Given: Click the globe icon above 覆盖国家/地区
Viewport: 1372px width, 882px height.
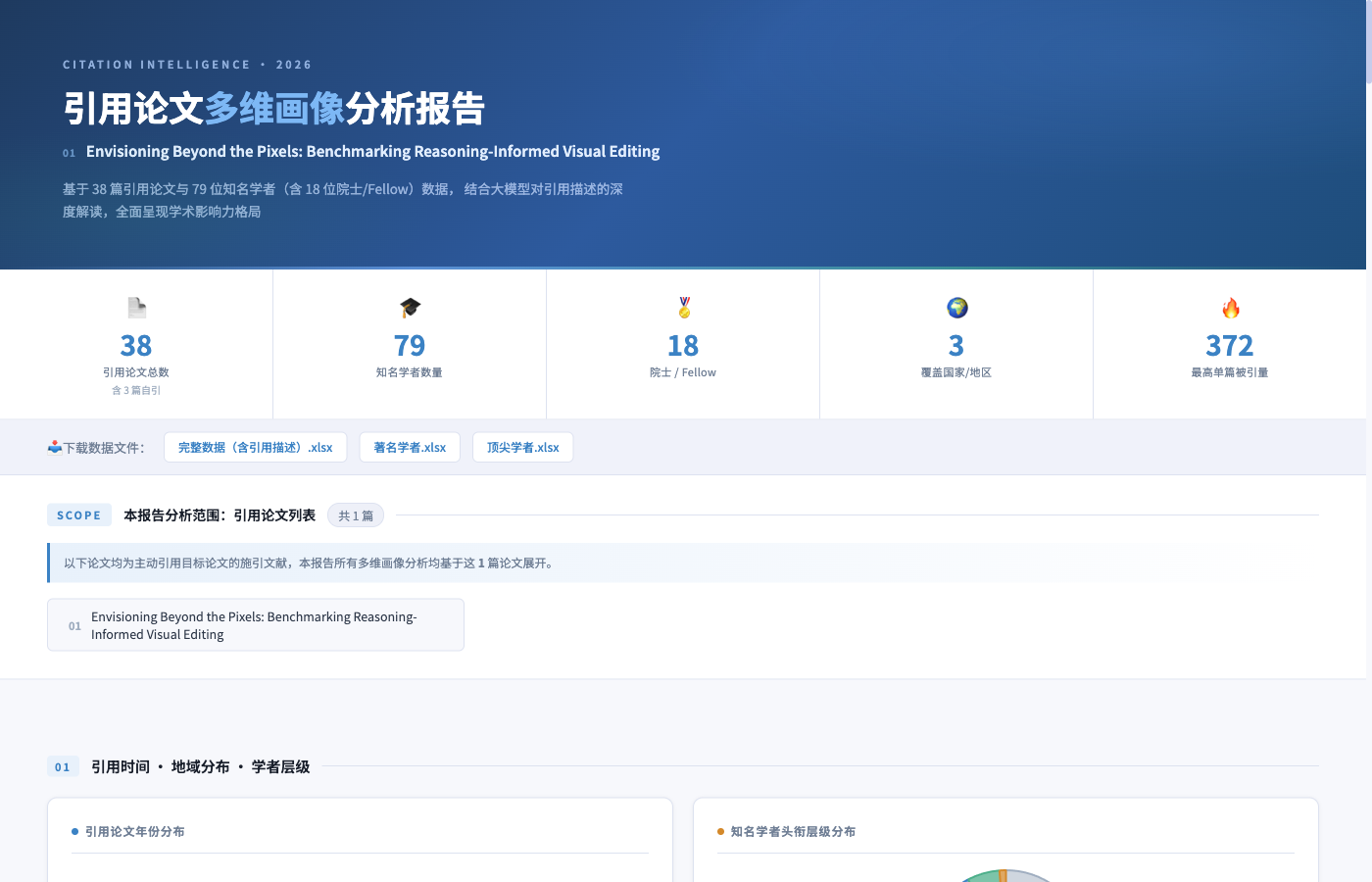Looking at the screenshot, I should [955, 307].
